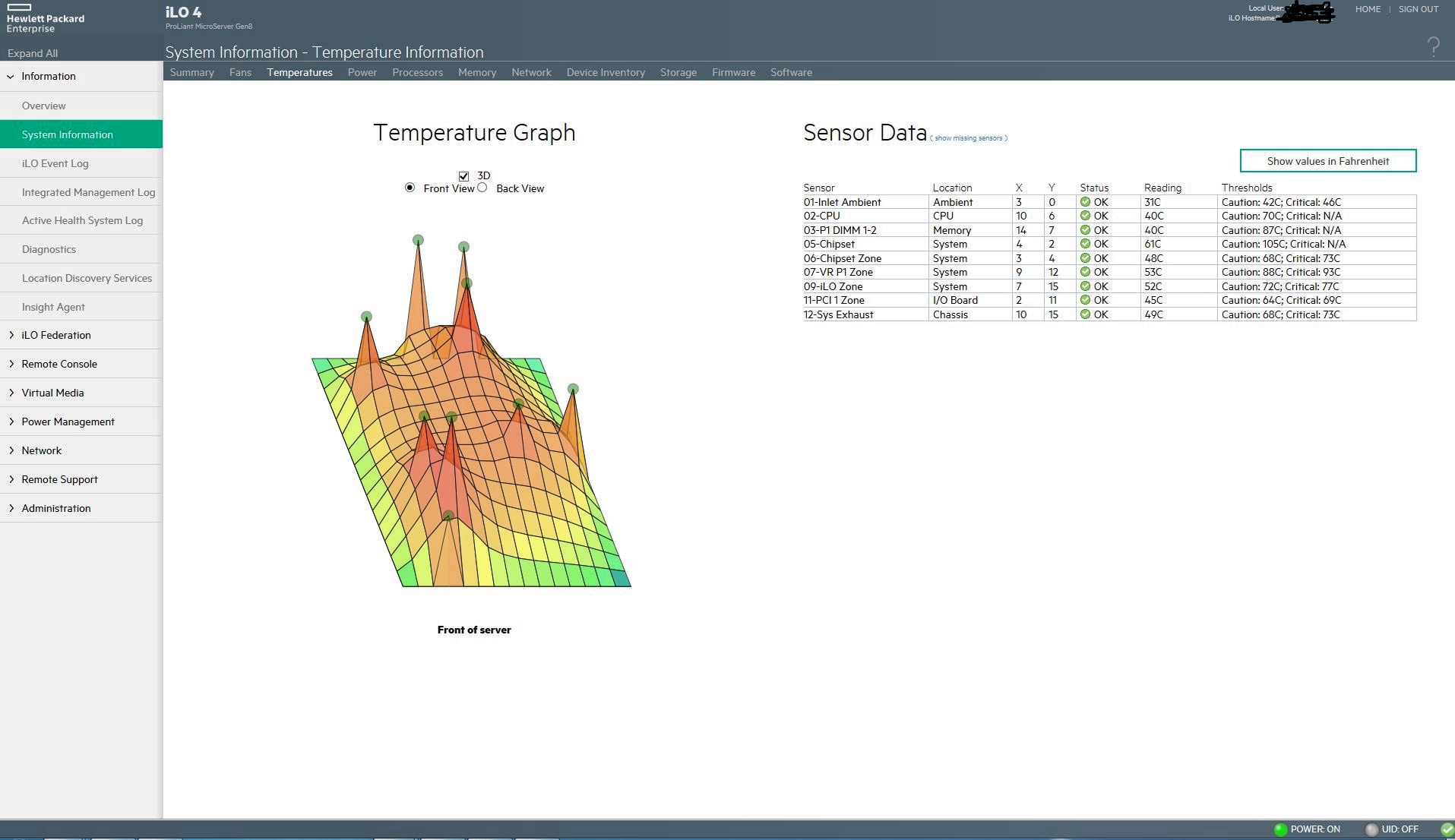Switch to the Summary tab

click(x=191, y=72)
